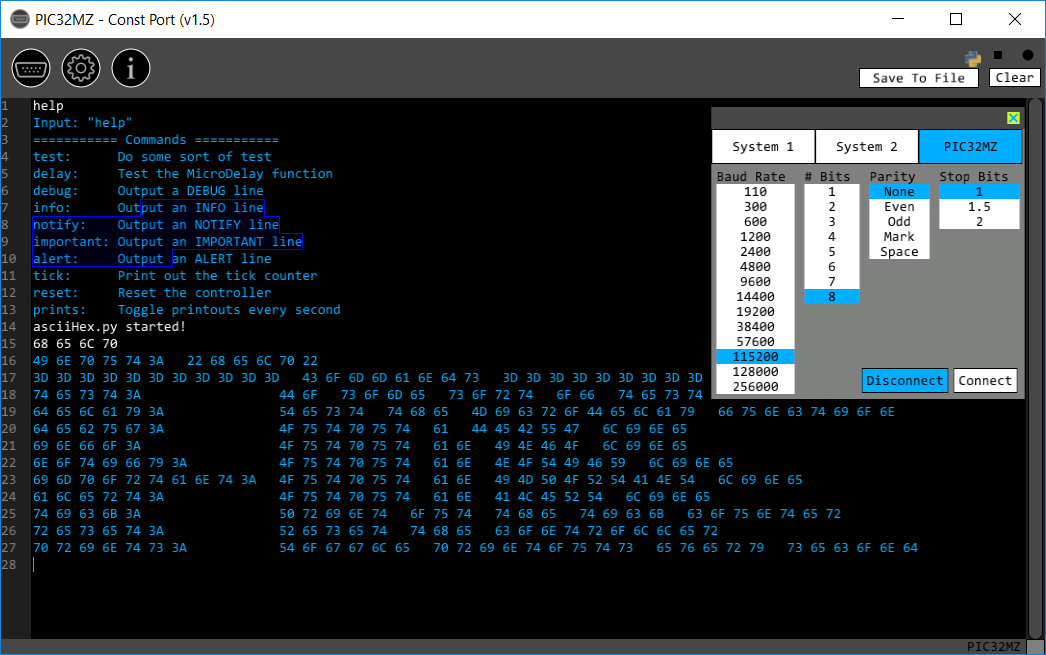Select baud rate 110
The width and height of the screenshot is (1046, 655).
[x=755, y=192]
